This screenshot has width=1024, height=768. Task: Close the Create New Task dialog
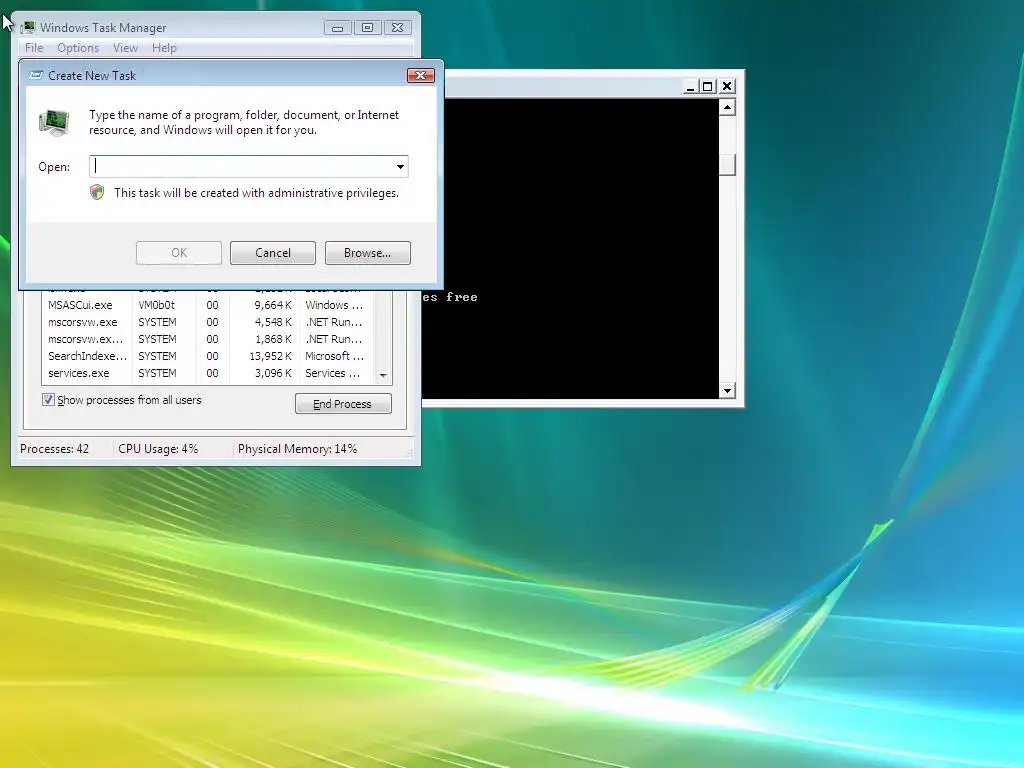pyautogui.click(x=421, y=75)
